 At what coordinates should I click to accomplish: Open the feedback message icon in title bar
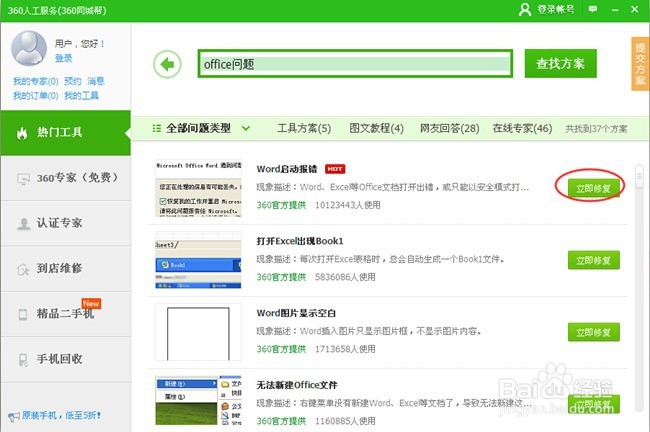point(593,9)
